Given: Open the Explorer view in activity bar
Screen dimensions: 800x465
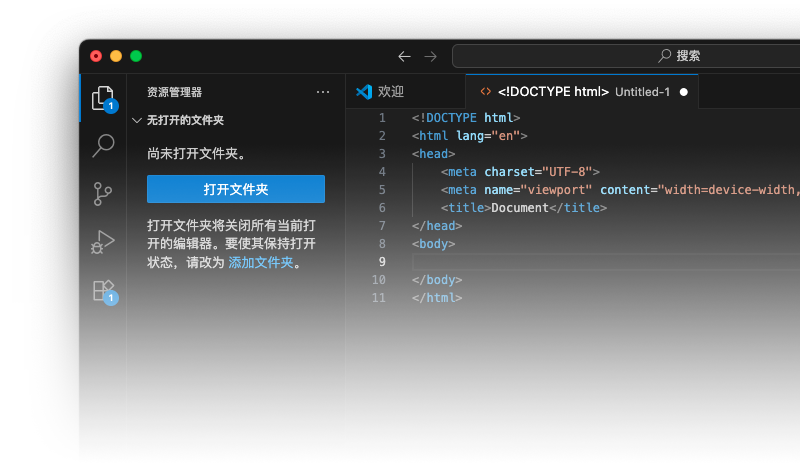Looking at the screenshot, I should (x=103, y=98).
